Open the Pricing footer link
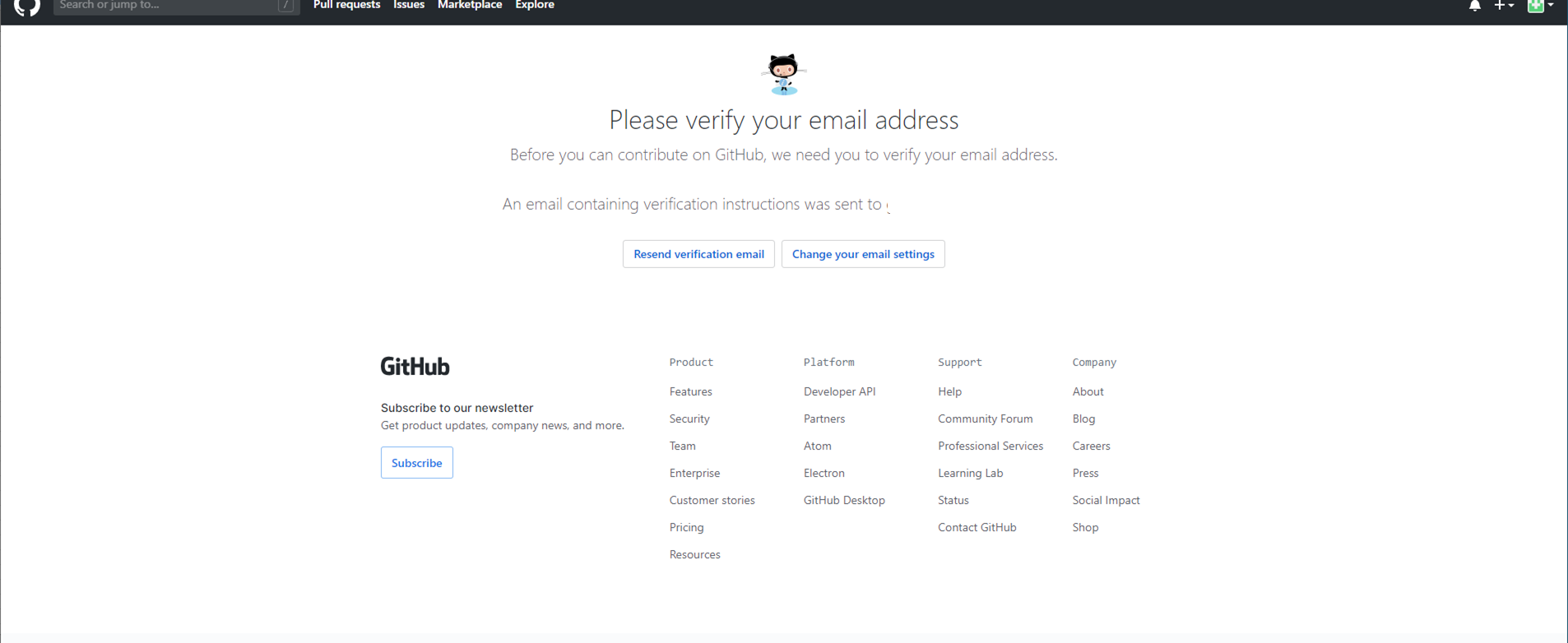 click(686, 528)
